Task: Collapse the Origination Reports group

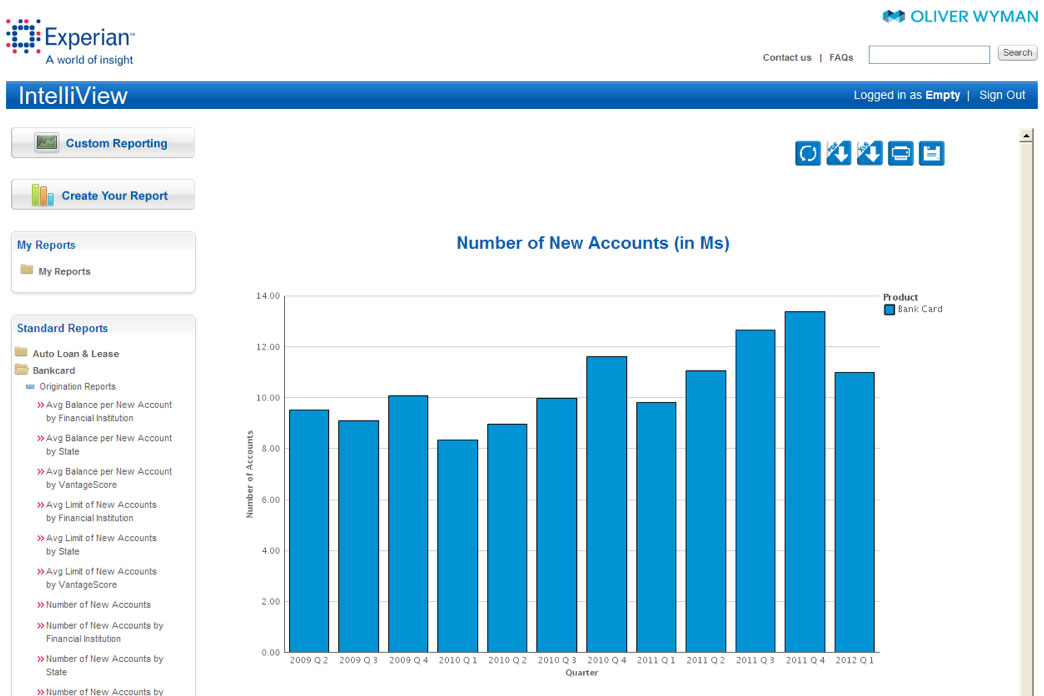Action: [x=77, y=387]
